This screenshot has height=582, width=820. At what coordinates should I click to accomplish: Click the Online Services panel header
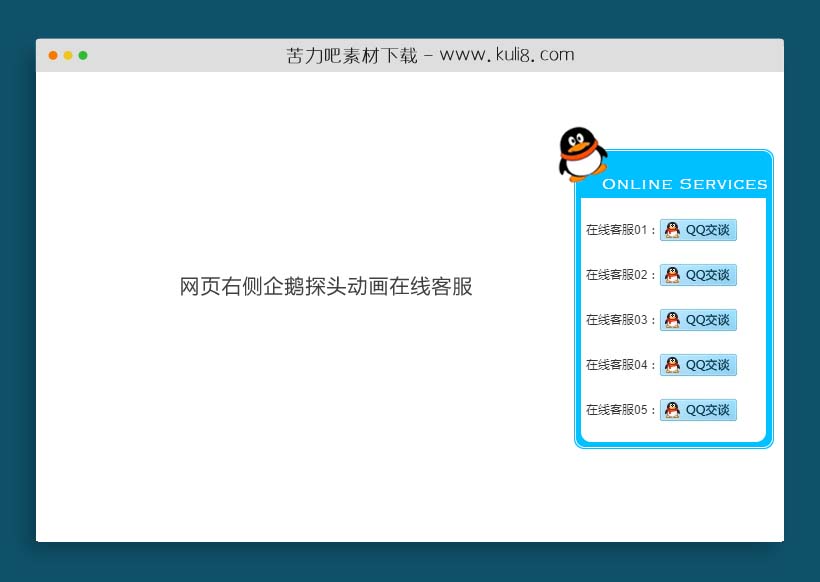pyautogui.click(x=685, y=184)
